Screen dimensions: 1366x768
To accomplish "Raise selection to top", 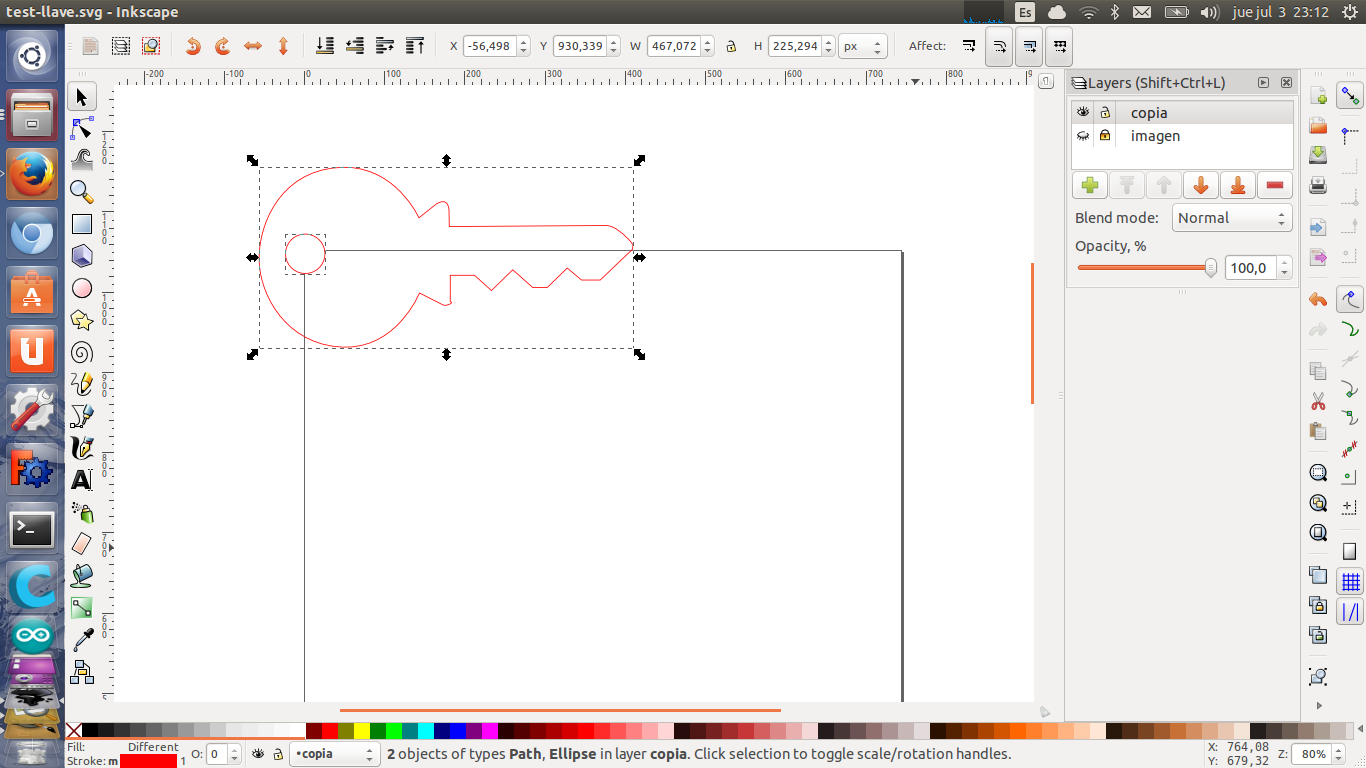I will [414, 46].
